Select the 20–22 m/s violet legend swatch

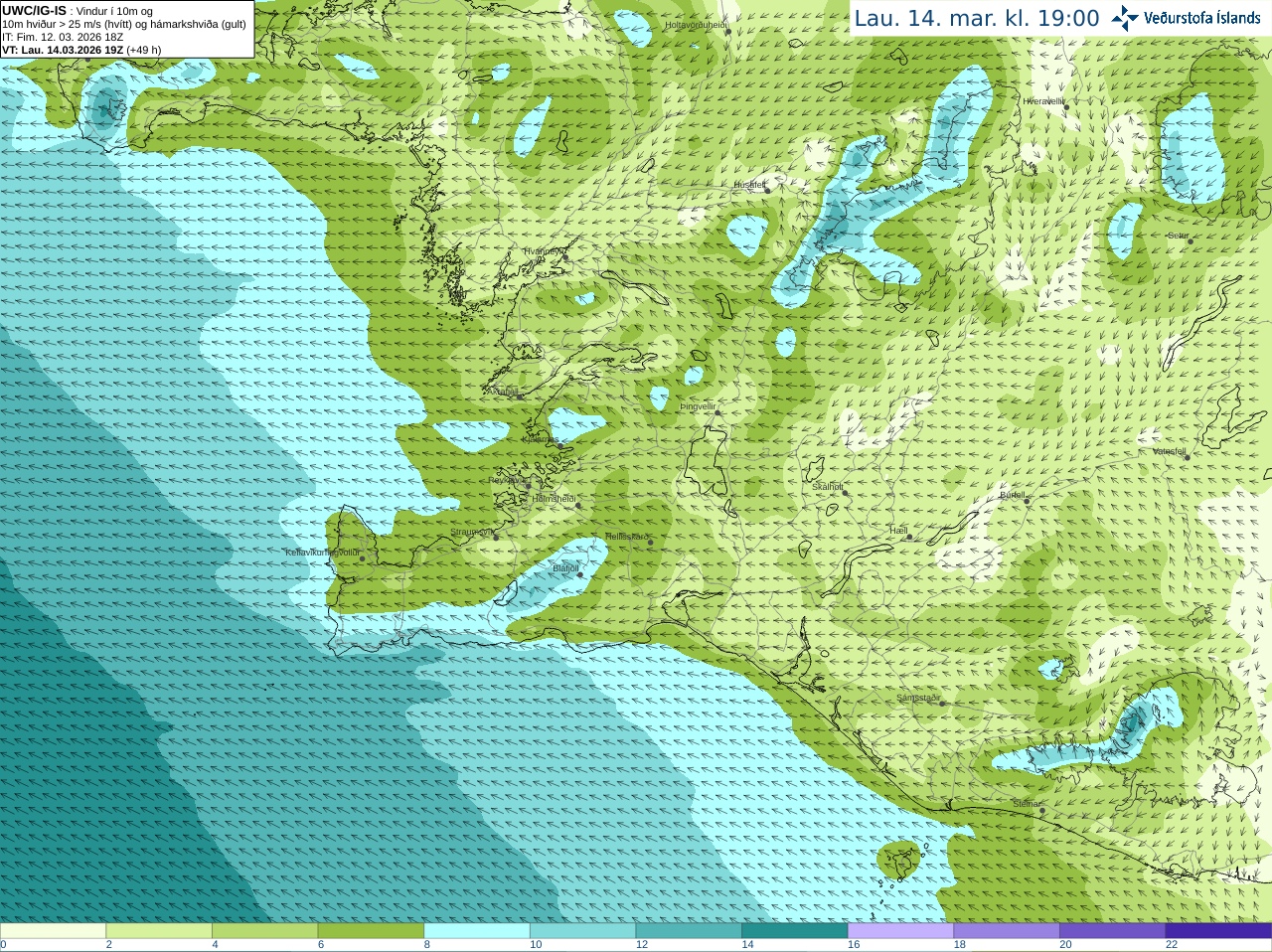point(1113,931)
